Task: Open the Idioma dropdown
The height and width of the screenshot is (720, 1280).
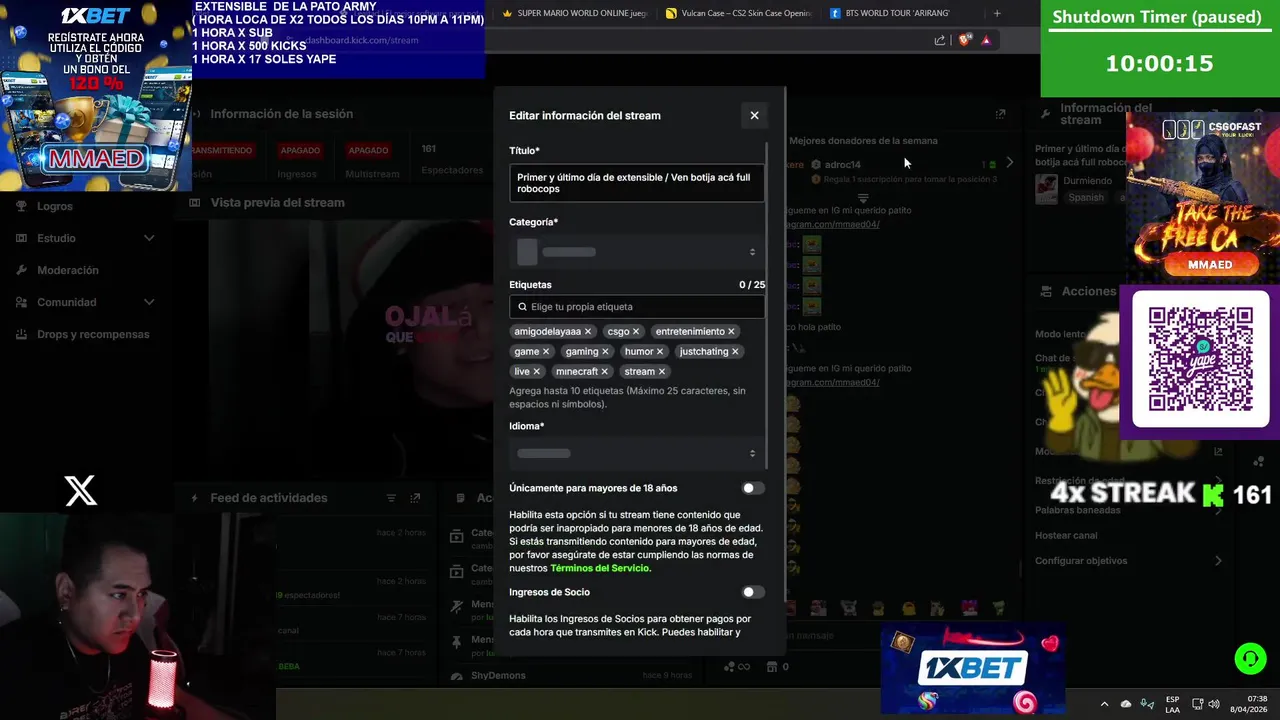Action: tap(636, 453)
